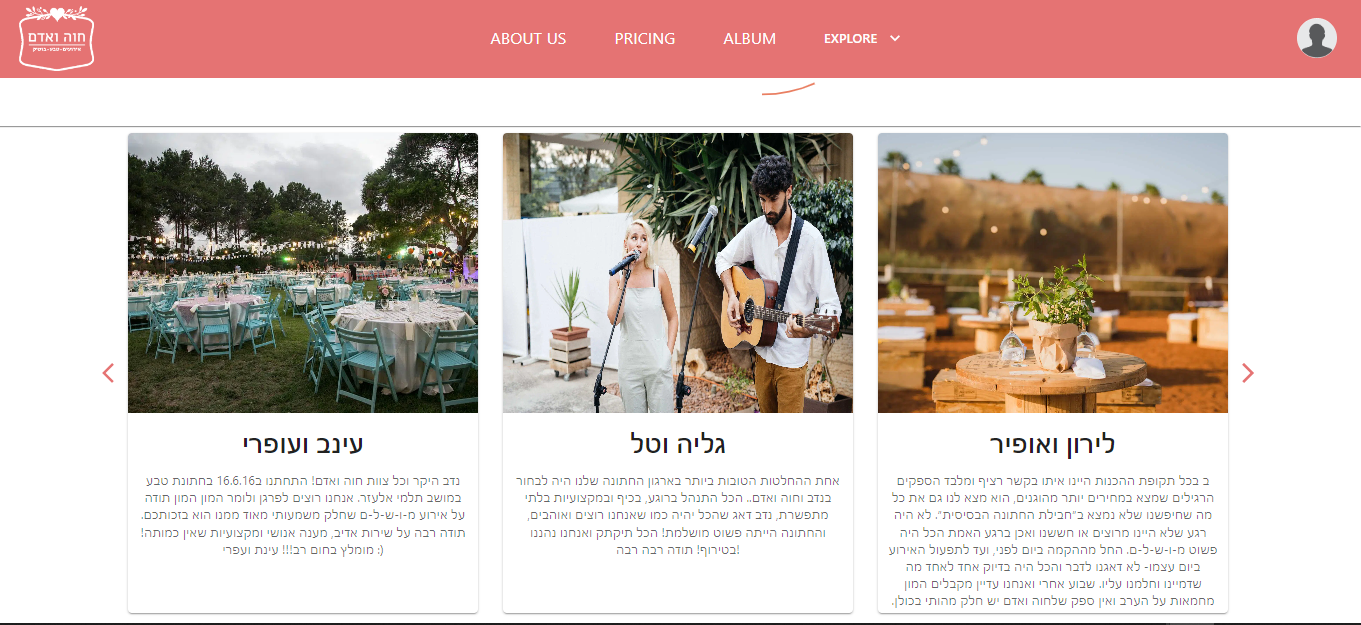Viewport: 1361px width, 625px height.
Task: View the singer and guitarist photo
Action: click(x=678, y=273)
